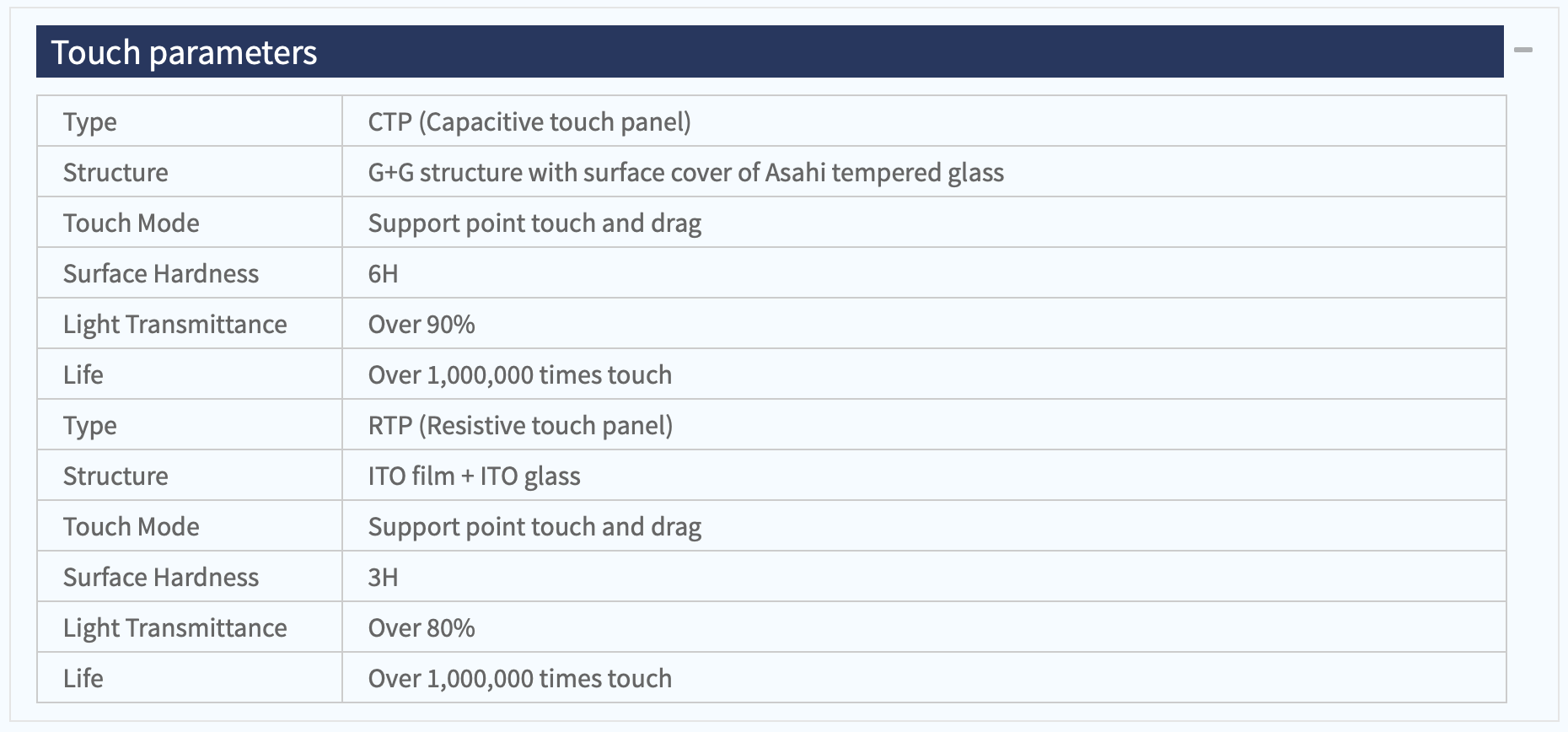Click the Over 90% transmittance value
Screen dimensions: 1568x732
click(924, 323)
